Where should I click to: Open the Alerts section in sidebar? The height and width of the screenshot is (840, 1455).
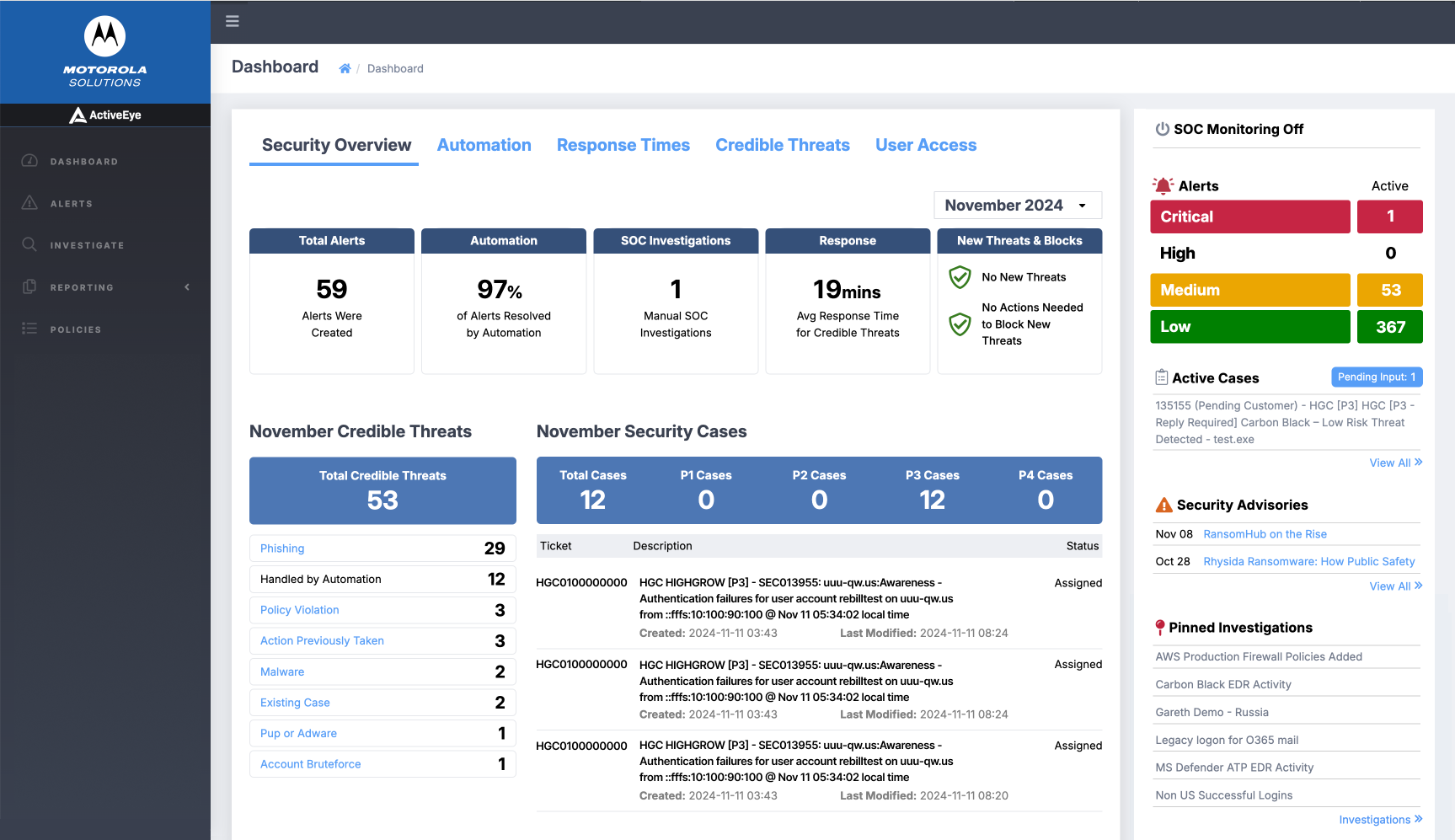pos(72,203)
